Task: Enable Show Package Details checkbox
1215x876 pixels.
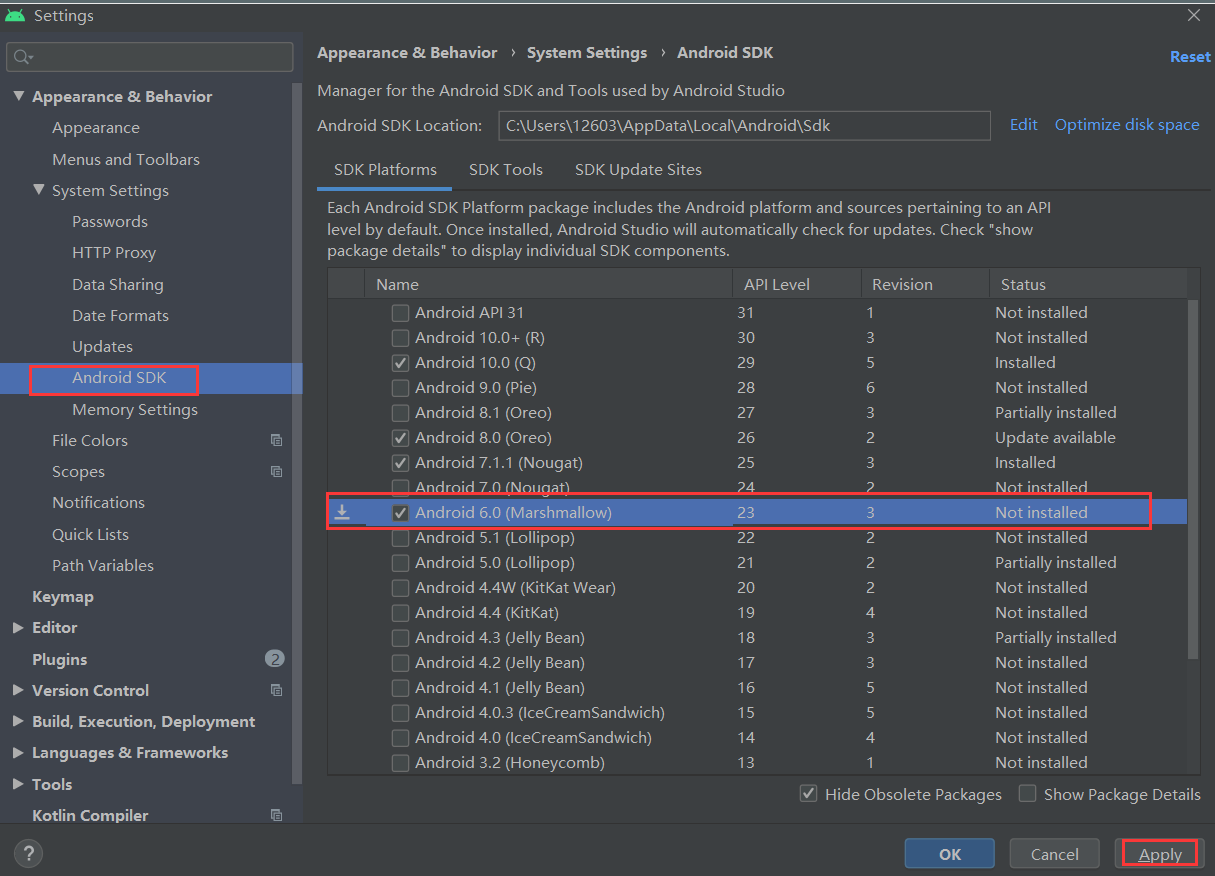Action: click(x=1027, y=794)
